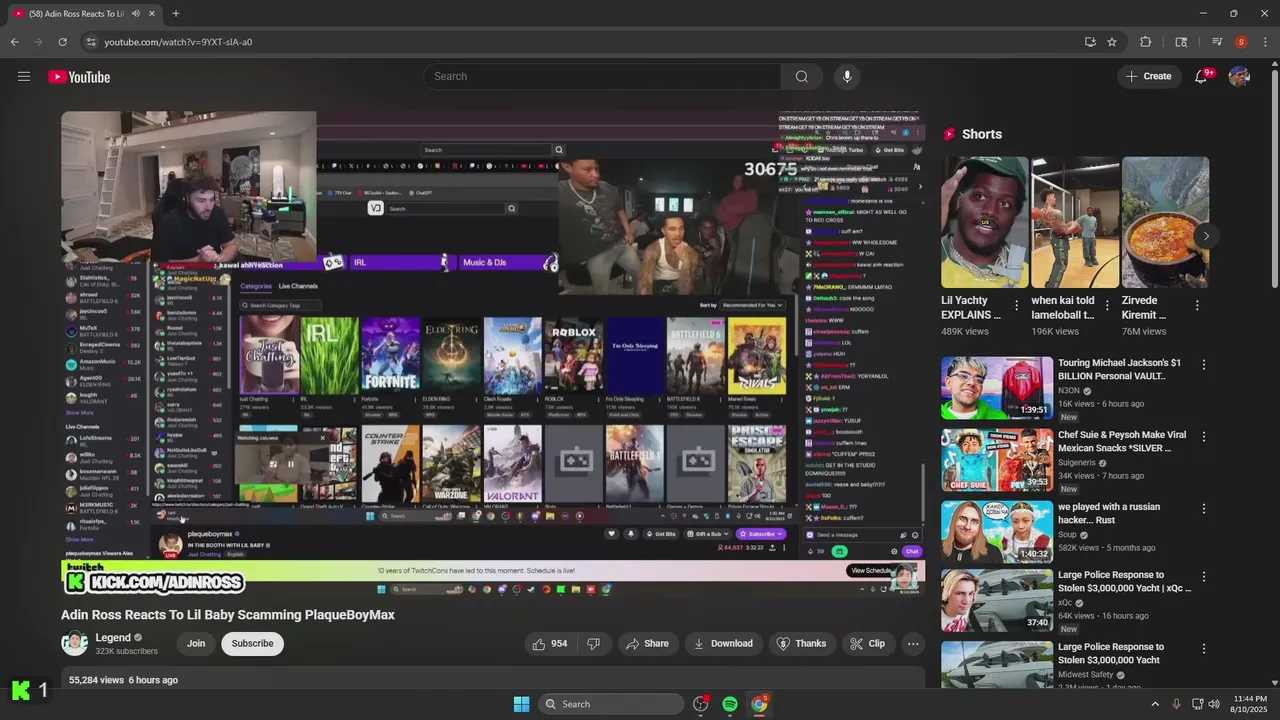This screenshot has height=720, width=1280.
Task: Open the tab search side-panel icon
Action: pos(1182,42)
